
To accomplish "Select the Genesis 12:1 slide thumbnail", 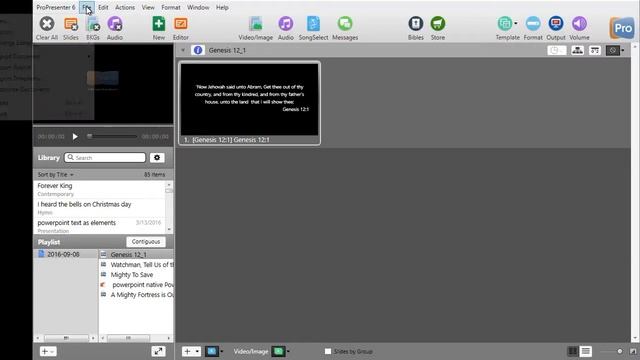I will click(x=249, y=103).
